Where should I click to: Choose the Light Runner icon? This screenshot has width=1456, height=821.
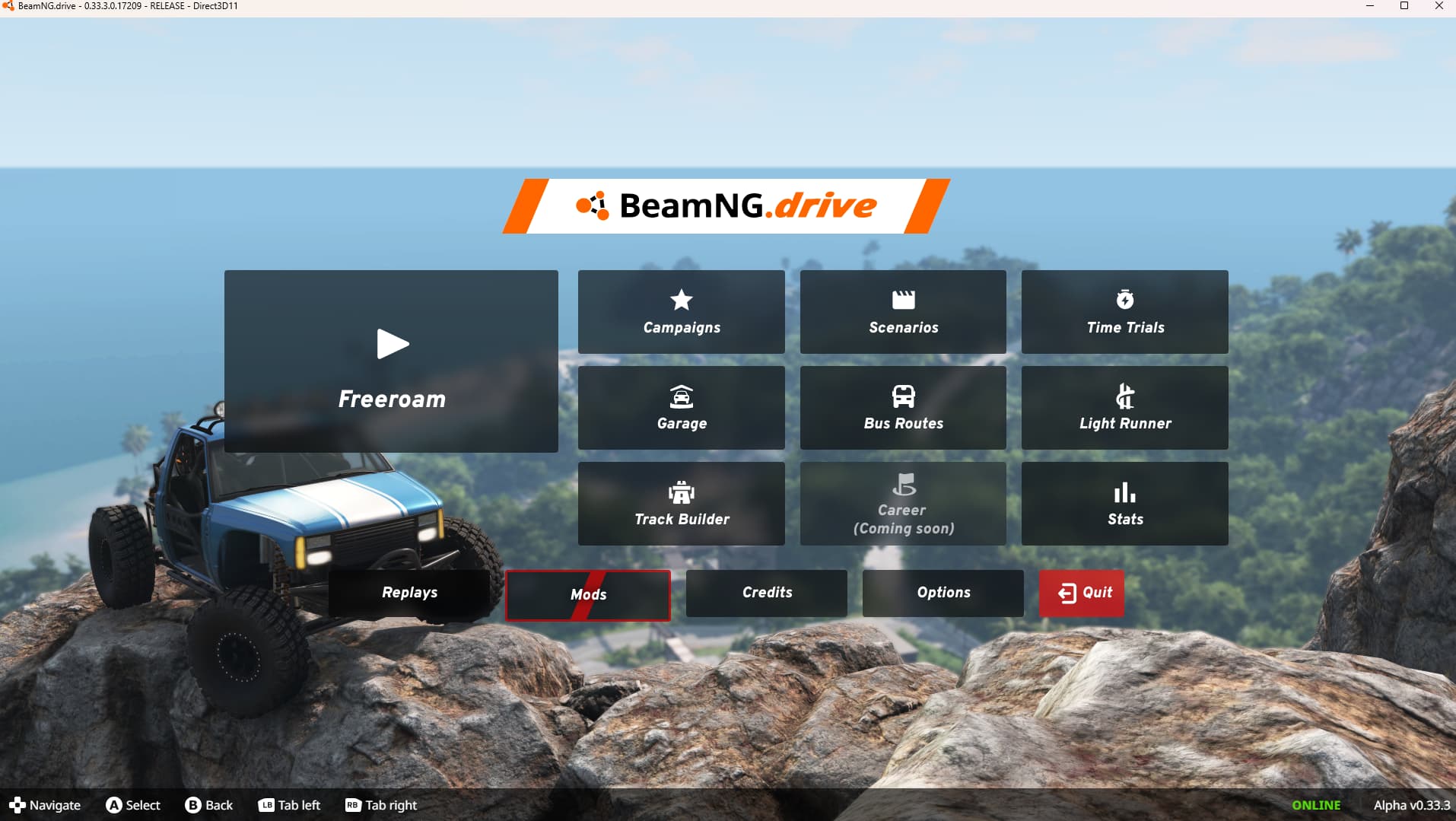pyautogui.click(x=1124, y=396)
